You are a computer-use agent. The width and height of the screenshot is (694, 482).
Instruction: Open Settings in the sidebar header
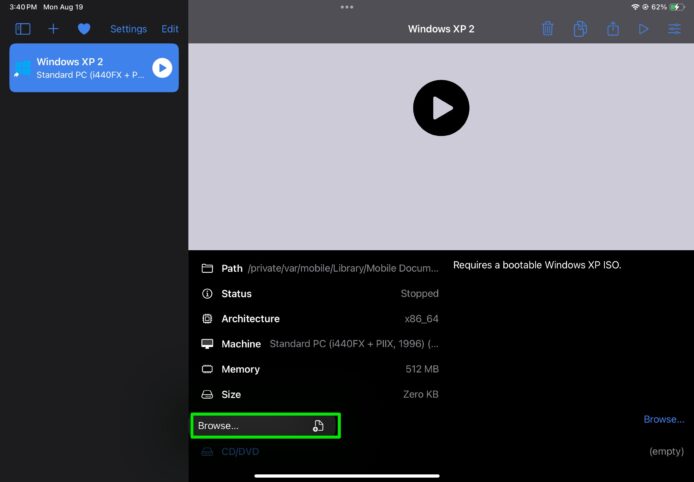128,29
